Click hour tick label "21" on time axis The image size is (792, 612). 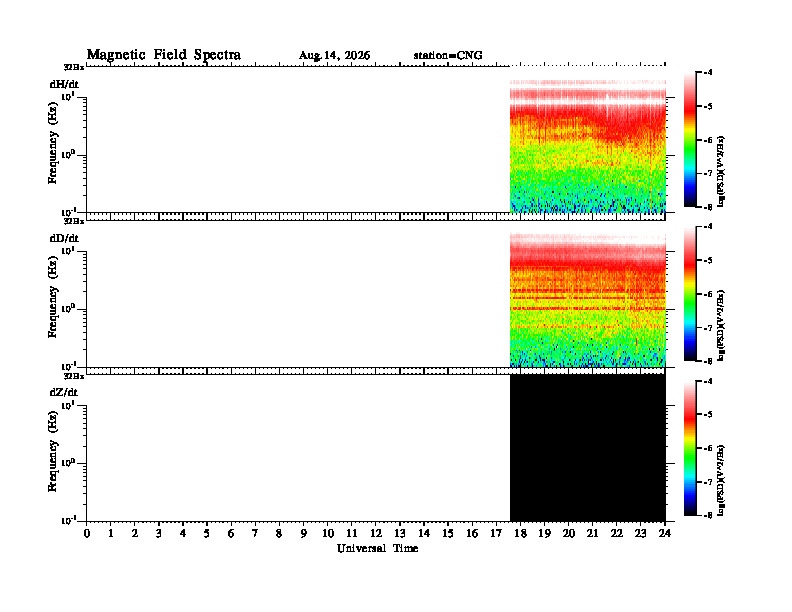click(592, 534)
